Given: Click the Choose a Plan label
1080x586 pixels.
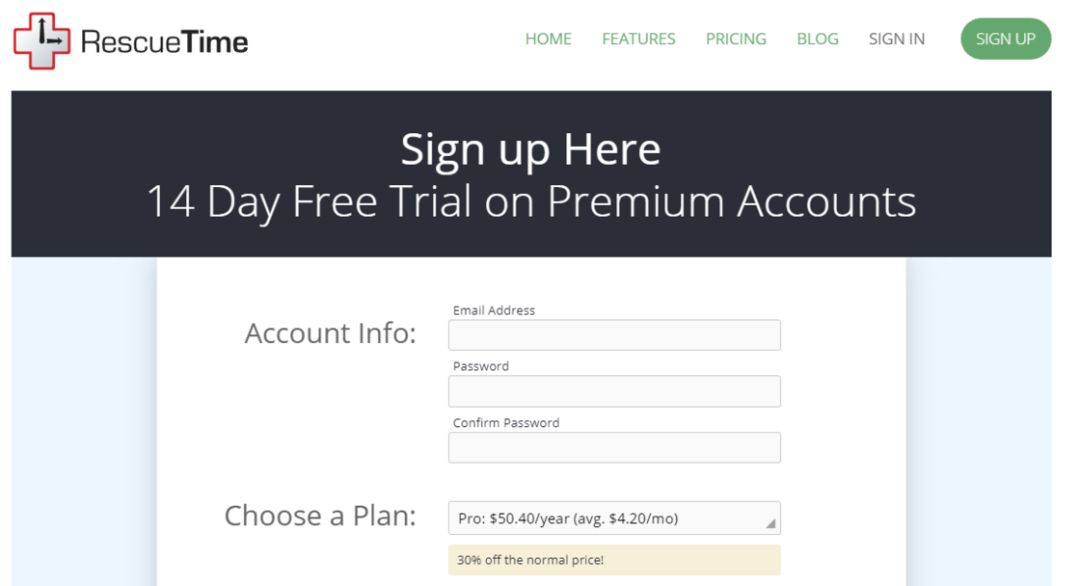Looking at the screenshot, I should click(320, 516).
